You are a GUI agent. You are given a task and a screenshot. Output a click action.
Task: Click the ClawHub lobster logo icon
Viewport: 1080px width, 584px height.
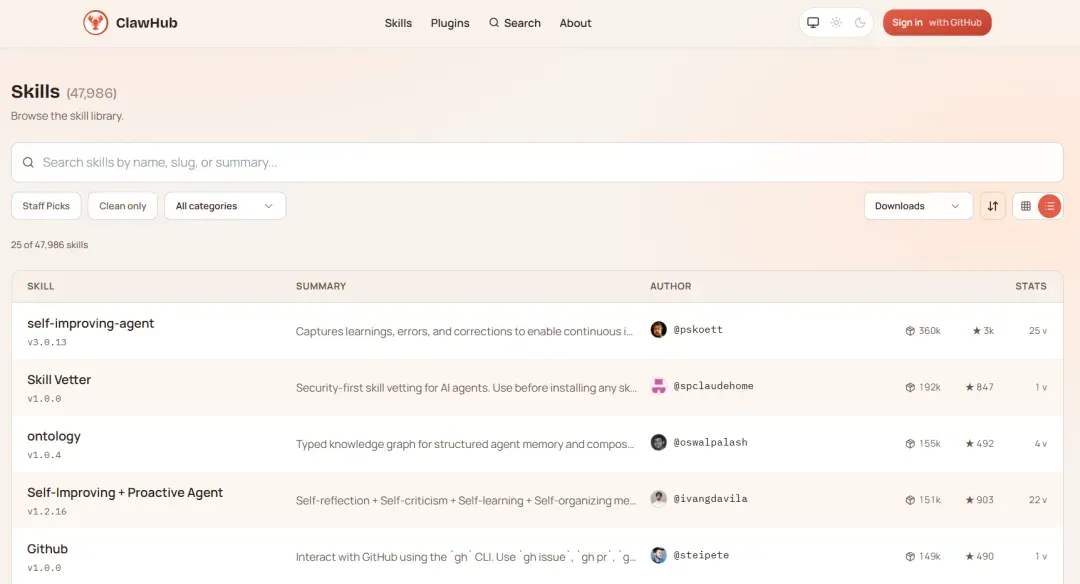[x=95, y=23]
